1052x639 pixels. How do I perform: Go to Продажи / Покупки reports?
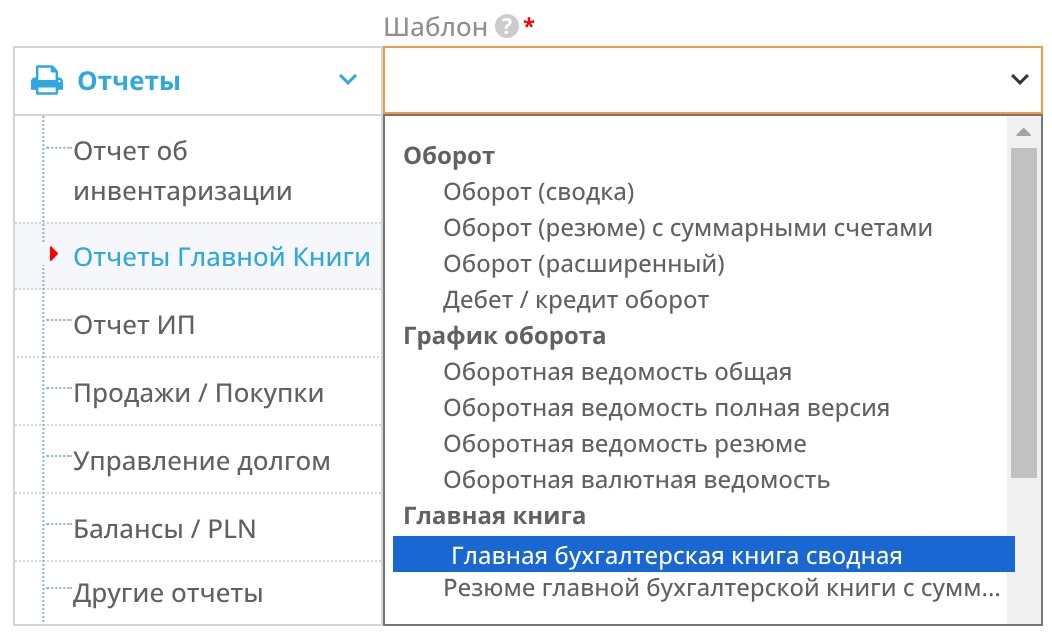198,393
